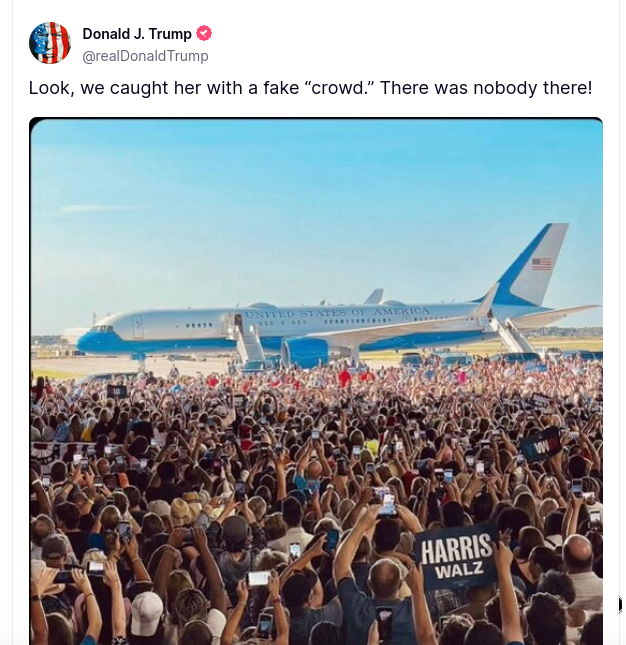
Task: Click the blue jet engine in photo
Action: pyautogui.click(x=305, y=351)
